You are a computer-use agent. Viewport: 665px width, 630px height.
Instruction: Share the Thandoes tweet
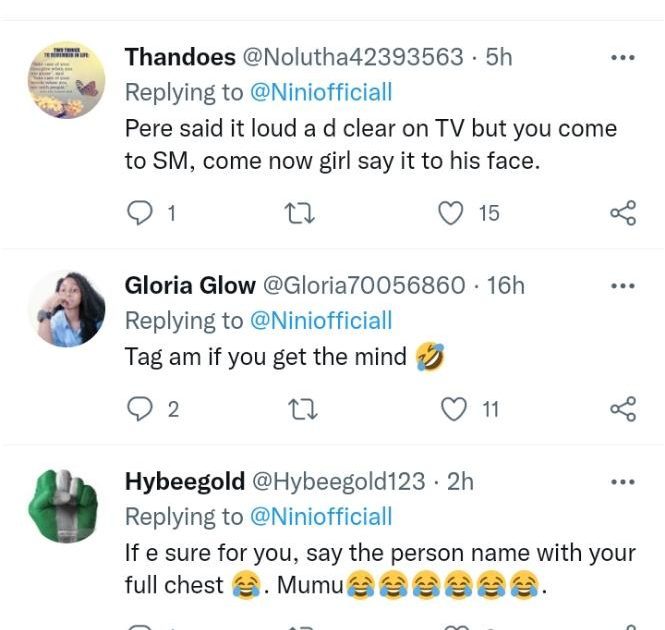pos(623,212)
